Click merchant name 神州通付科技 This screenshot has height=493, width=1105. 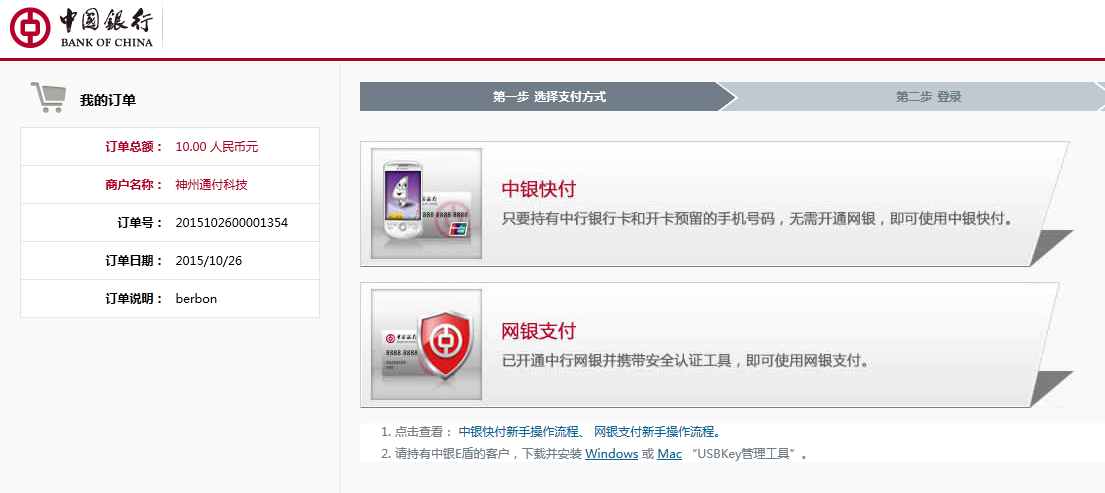(x=211, y=185)
